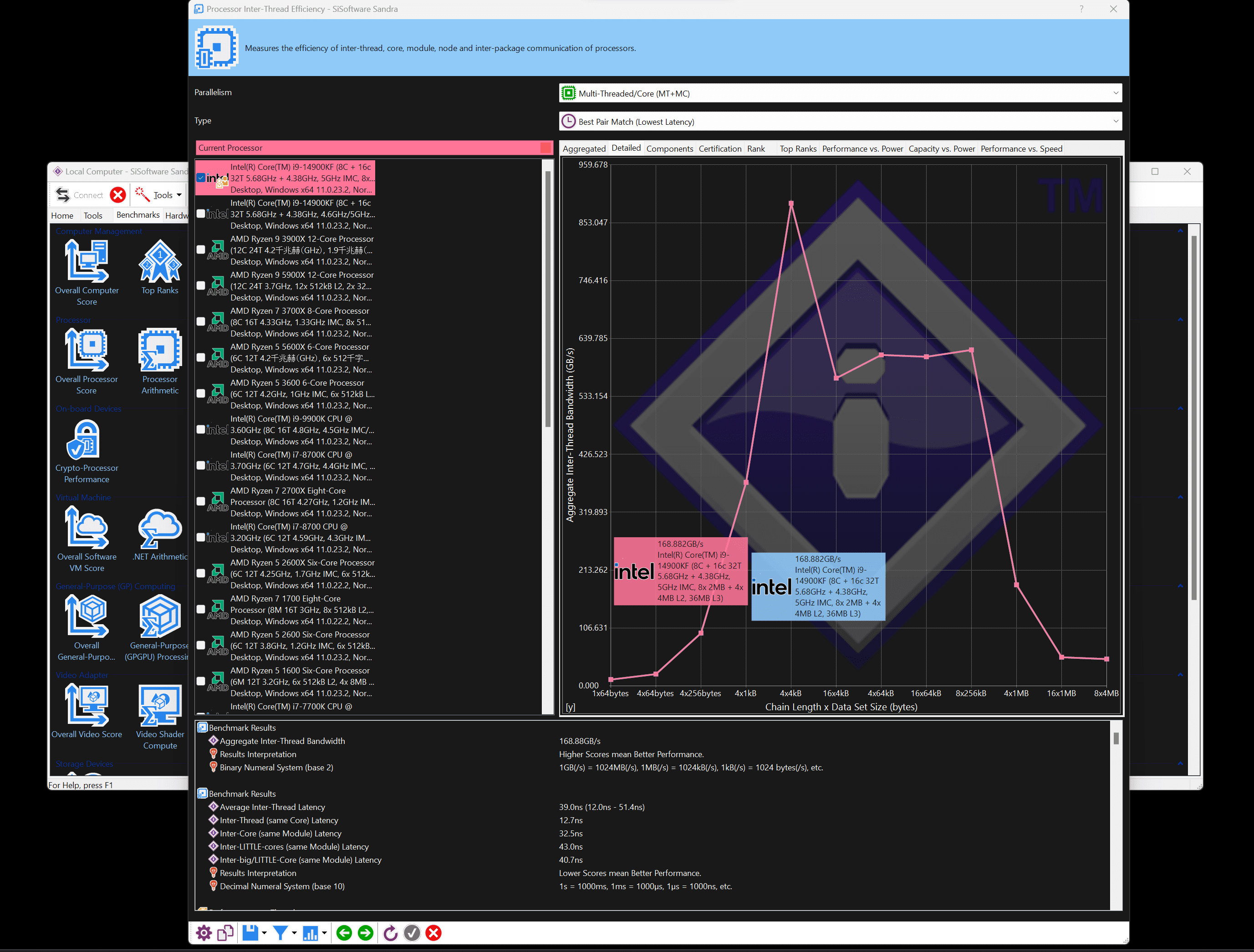Check the AMD Ryzen 9 5900X checkbox
The height and width of the screenshot is (952, 1254).
(201, 286)
